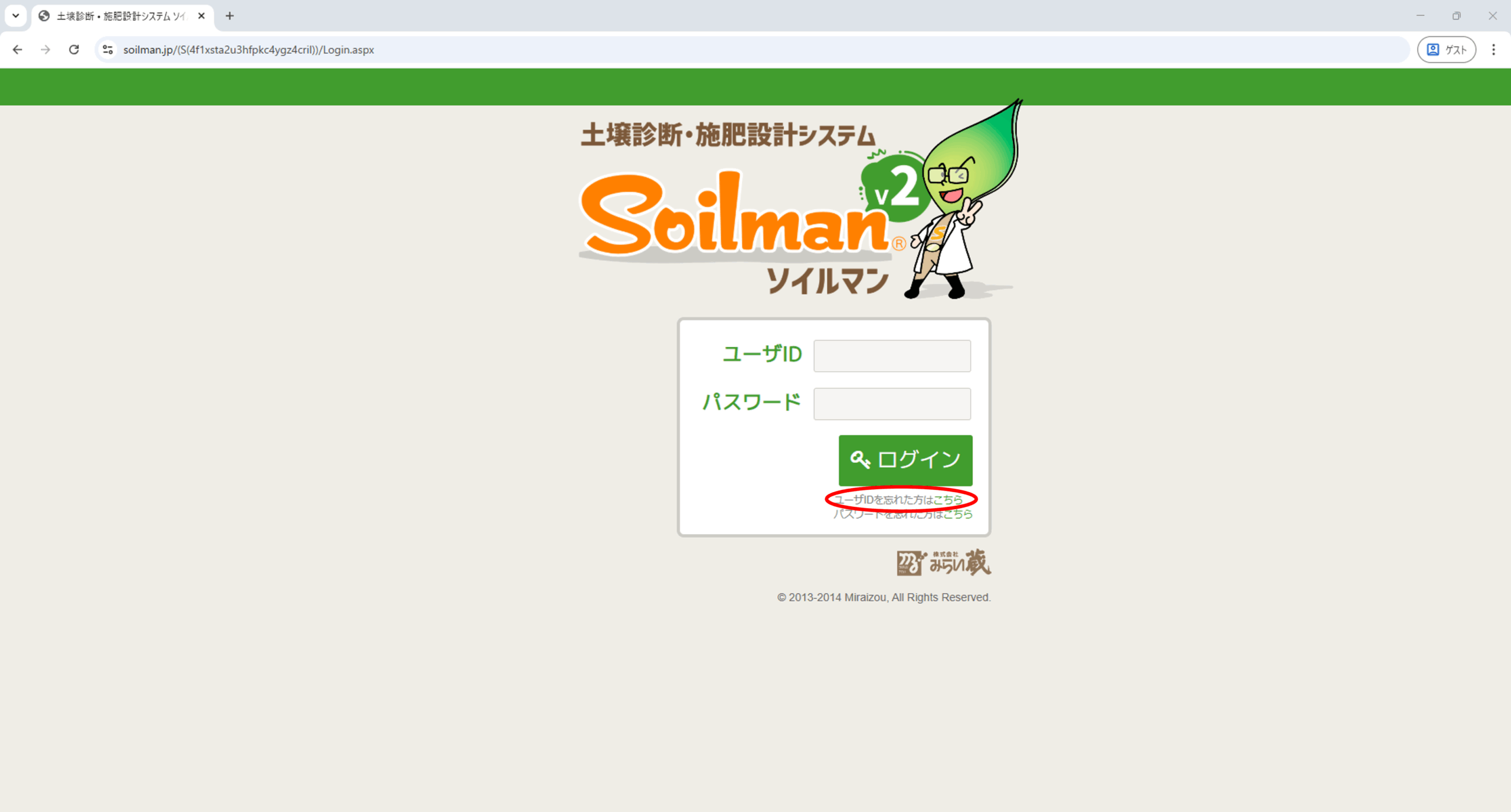Screen dimensions: 1511x812
Task: Close the Soilman tab
Action: [201, 16]
